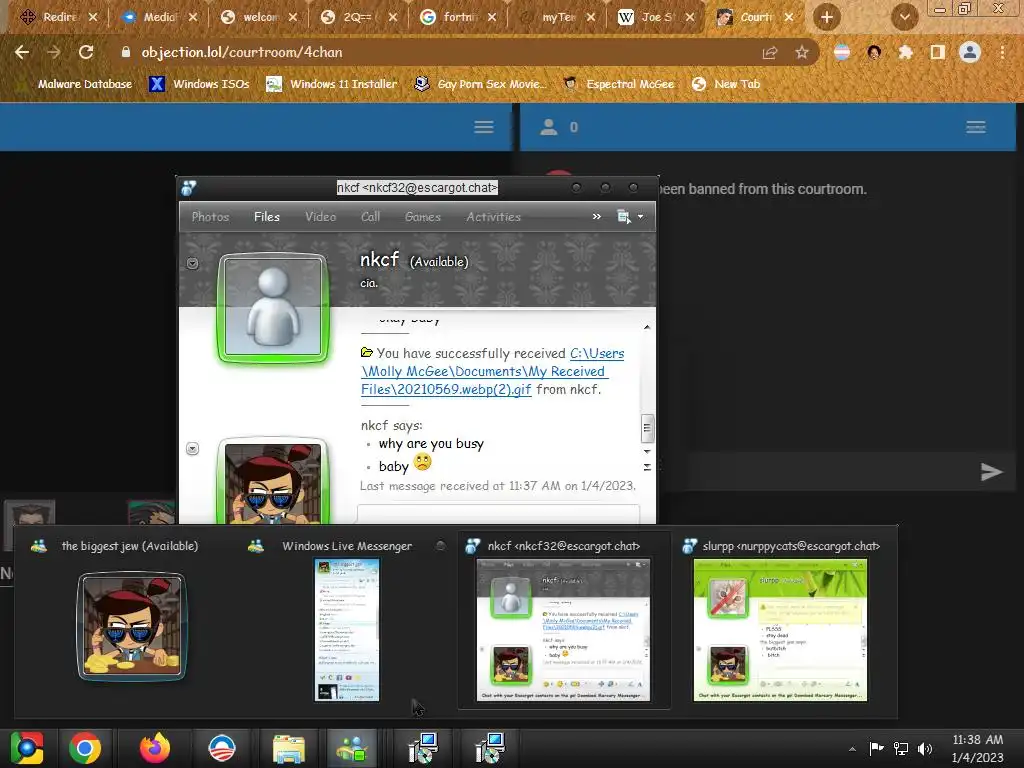The width and height of the screenshot is (1024, 768).
Task: Reload the objection.lol page
Action: (86, 52)
